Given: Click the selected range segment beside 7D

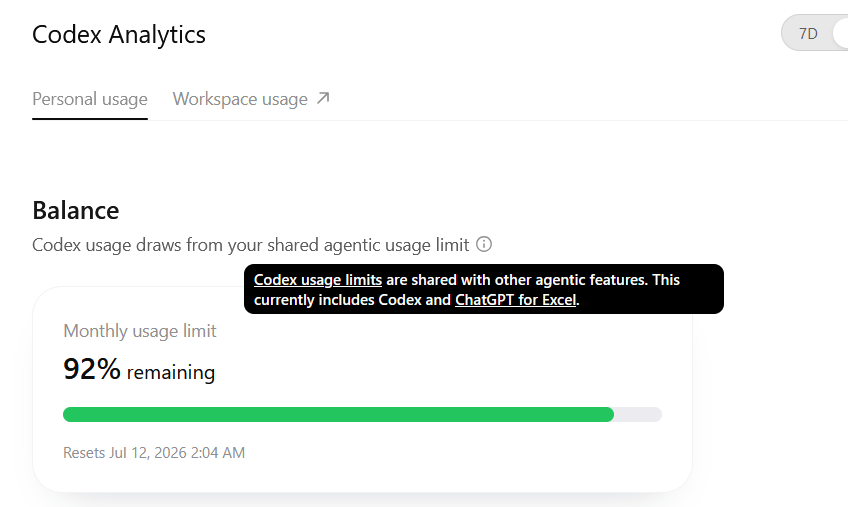Looking at the screenshot, I should click(841, 34).
